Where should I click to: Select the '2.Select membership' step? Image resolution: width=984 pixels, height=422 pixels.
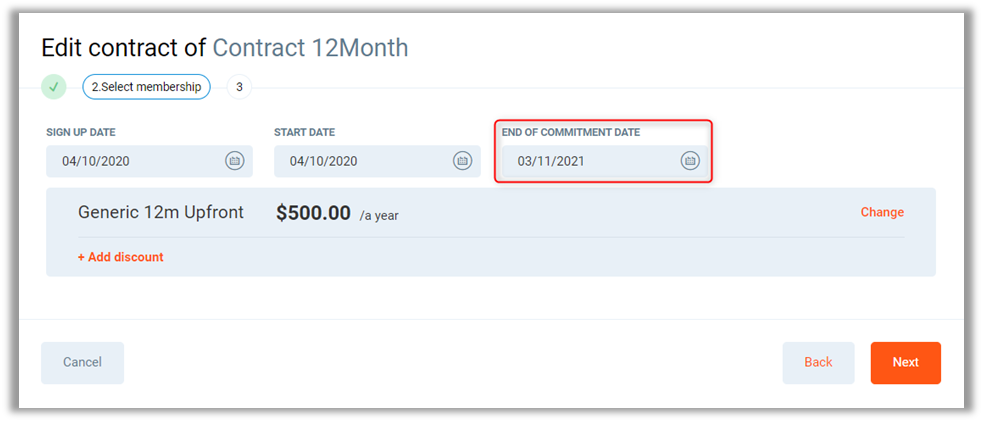pos(146,87)
